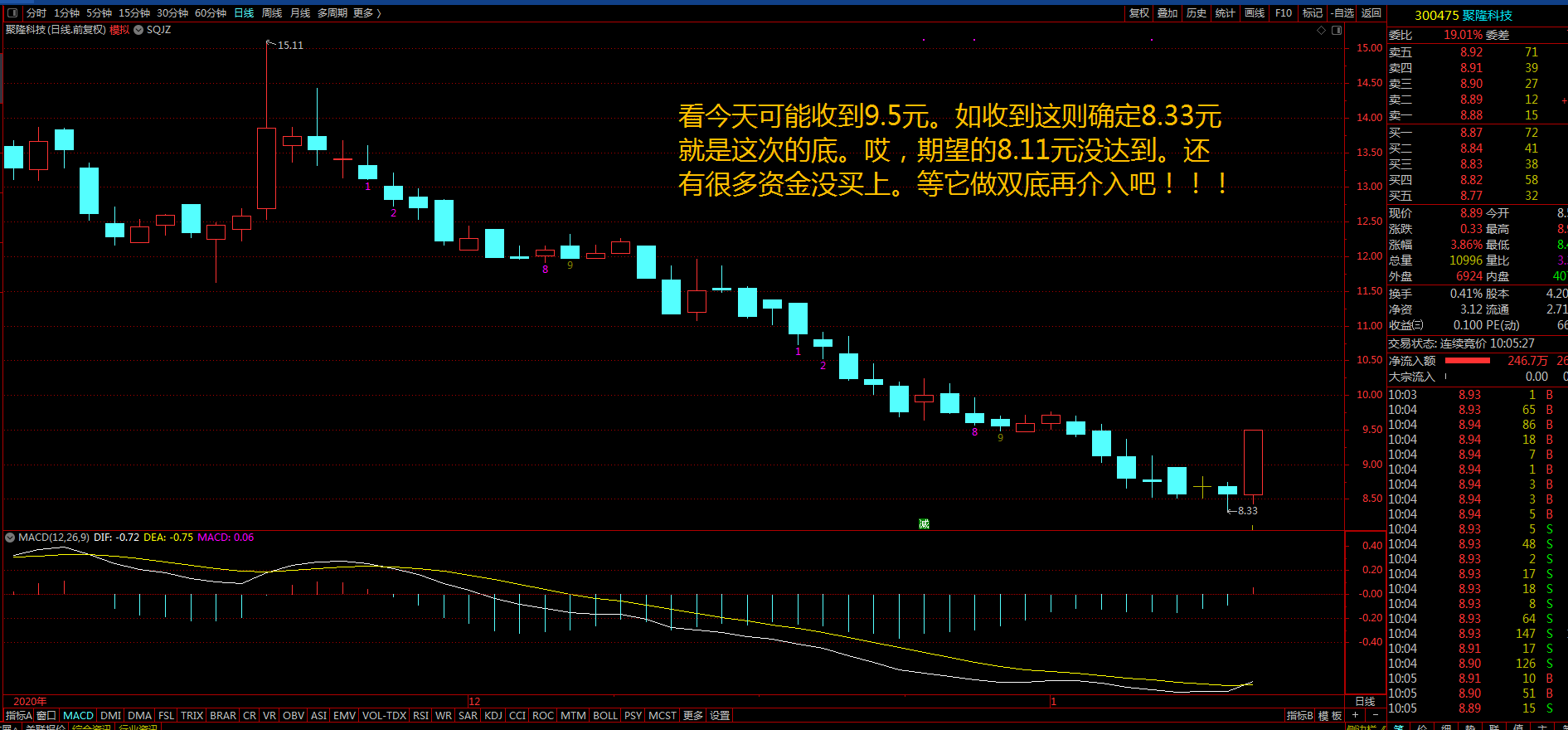
Task: Select the 15分钟 period
Action: coord(134,13)
